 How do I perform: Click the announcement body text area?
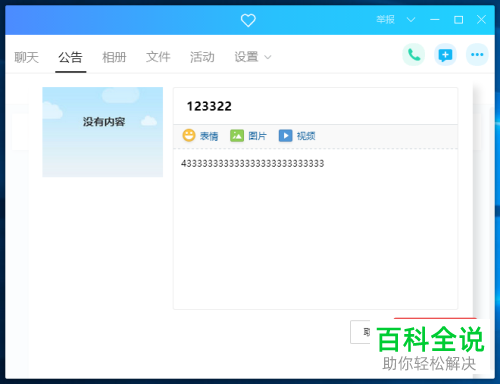click(x=315, y=229)
